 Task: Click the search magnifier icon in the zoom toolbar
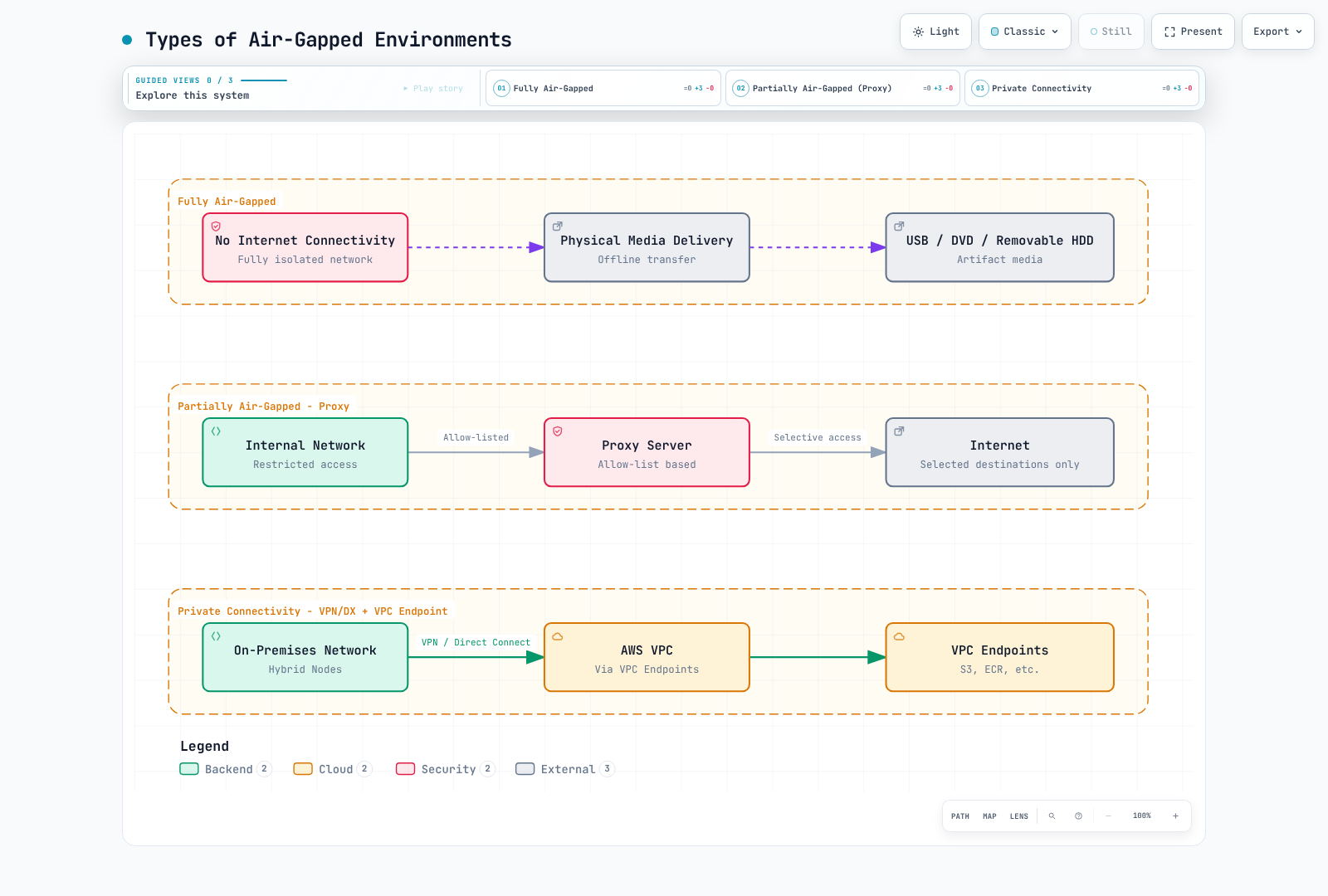pyautogui.click(x=1052, y=816)
